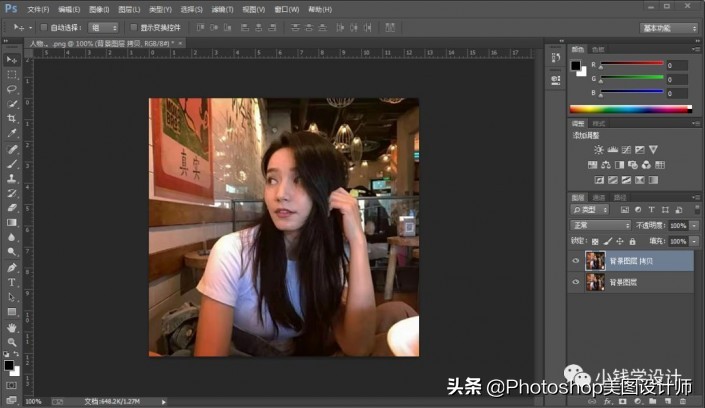Select the Horizontal Type tool
Screen dimensions: 705x408
click(12, 282)
